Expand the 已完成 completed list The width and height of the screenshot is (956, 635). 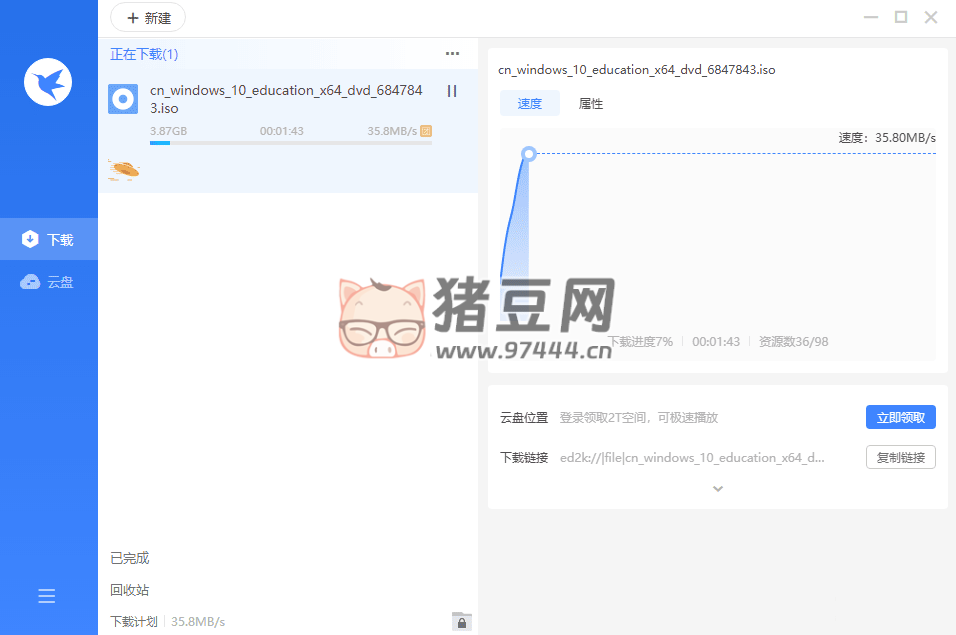pyautogui.click(x=130, y=558)
